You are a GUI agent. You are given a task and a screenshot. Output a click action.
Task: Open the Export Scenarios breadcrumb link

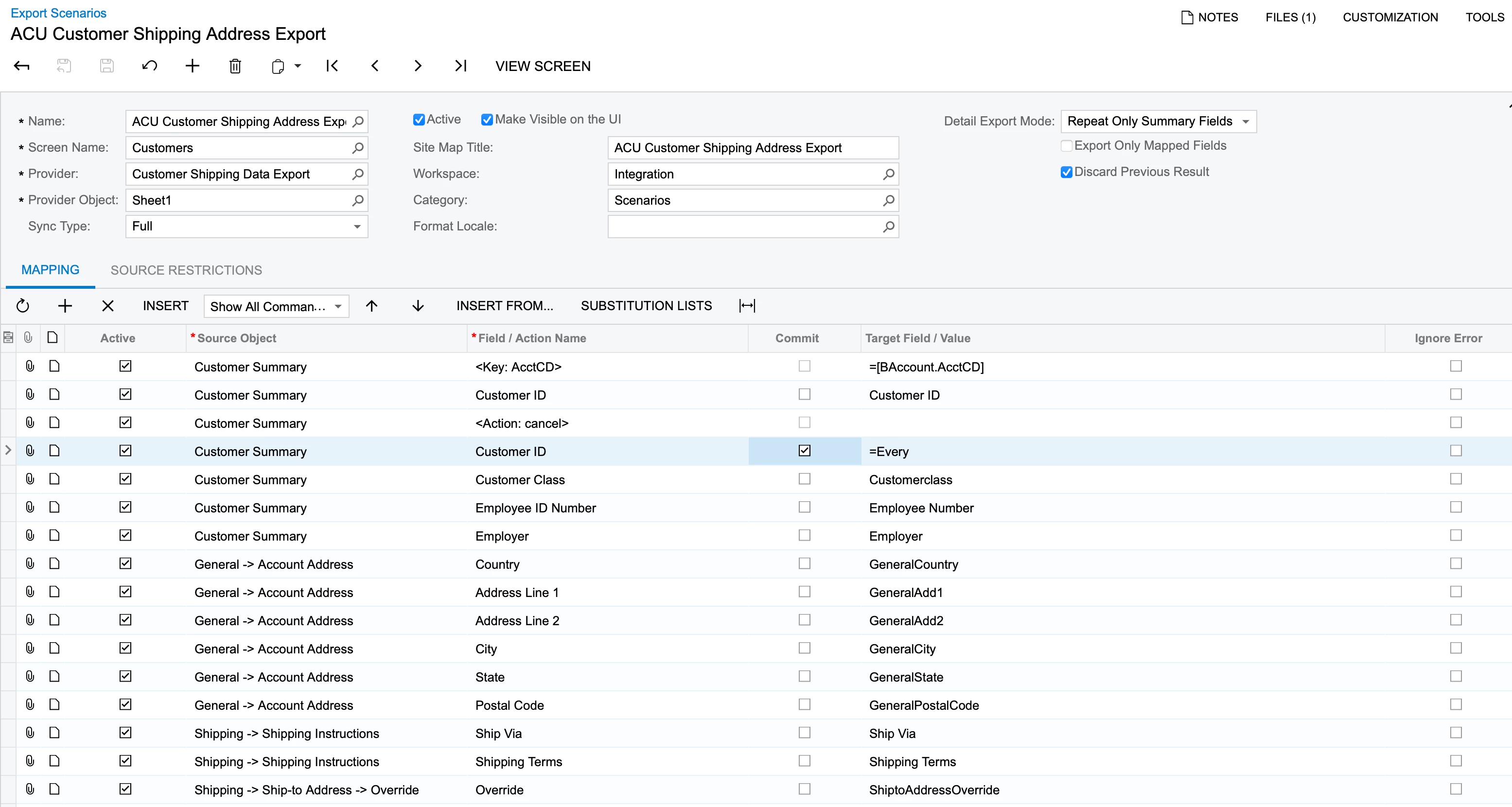[x=58, y=13]
